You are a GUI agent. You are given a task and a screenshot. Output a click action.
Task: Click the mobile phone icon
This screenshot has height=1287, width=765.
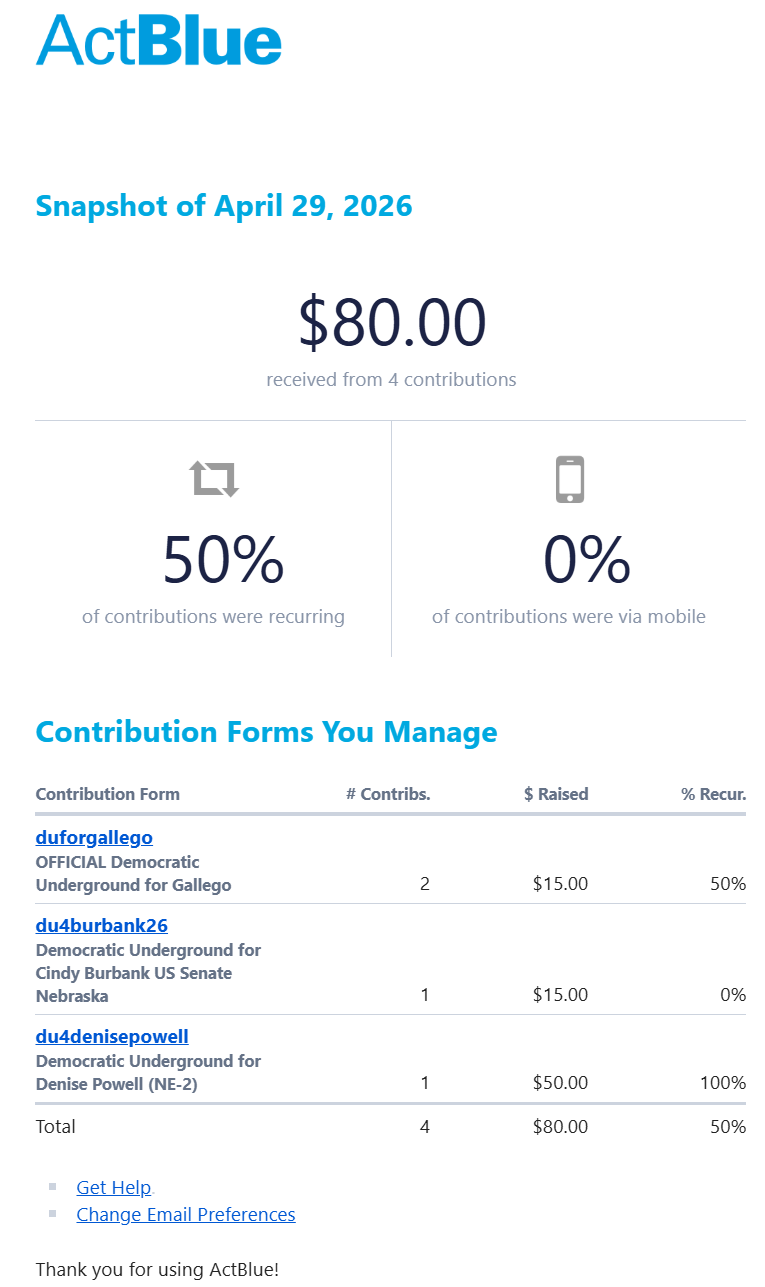coord(569,479)
